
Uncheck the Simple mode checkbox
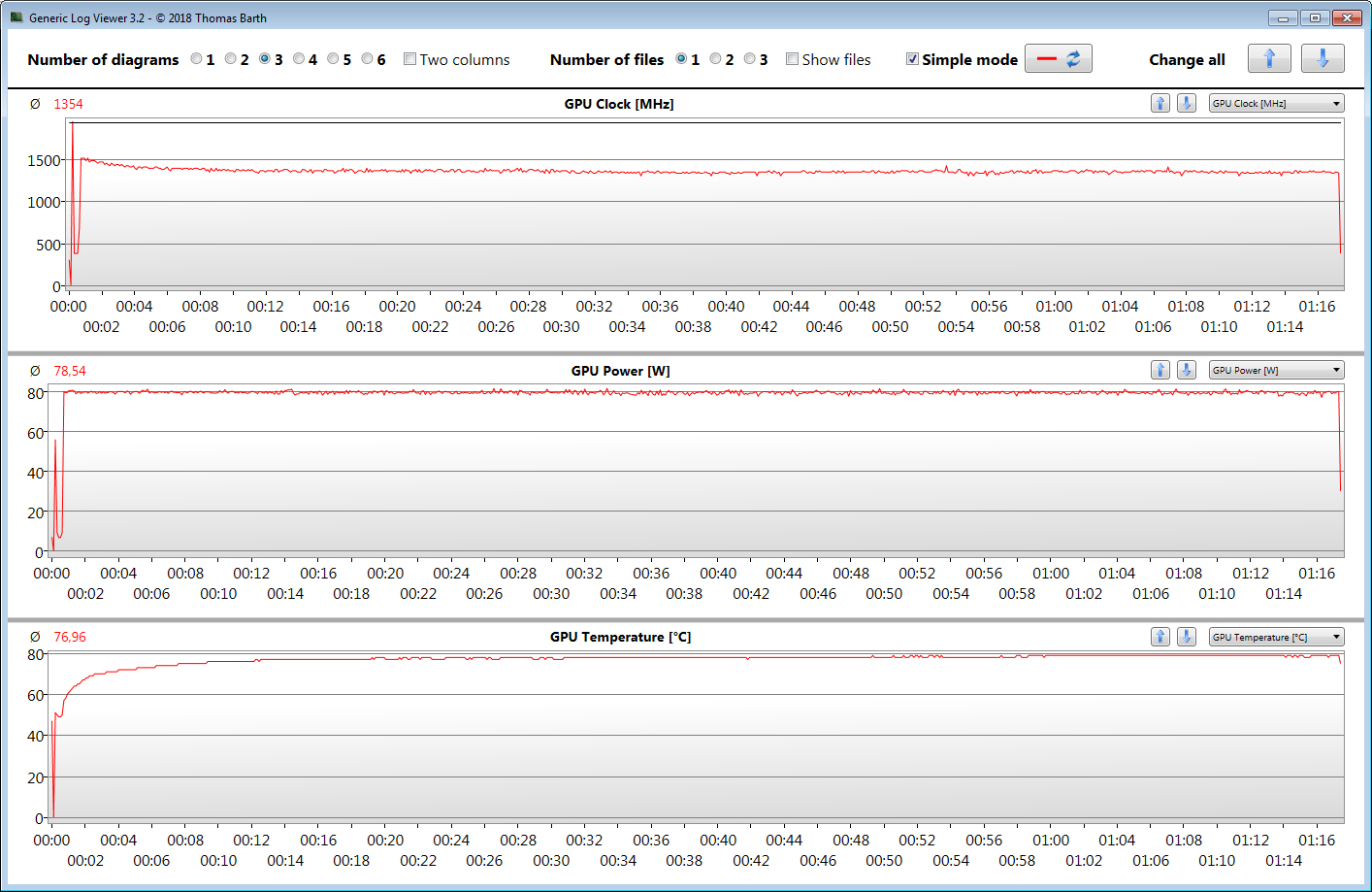[912, 59]
